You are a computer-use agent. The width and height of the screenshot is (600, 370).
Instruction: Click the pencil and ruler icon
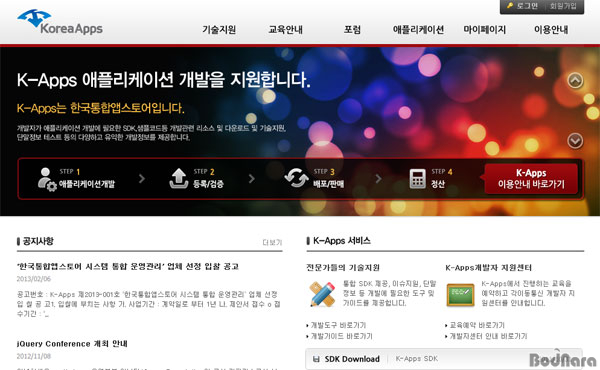[322, 294]
